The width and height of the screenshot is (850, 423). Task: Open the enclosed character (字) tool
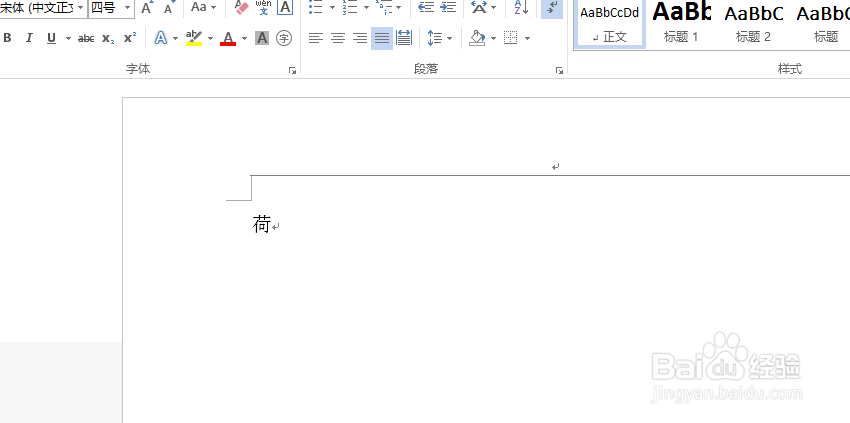click(284, 38)
